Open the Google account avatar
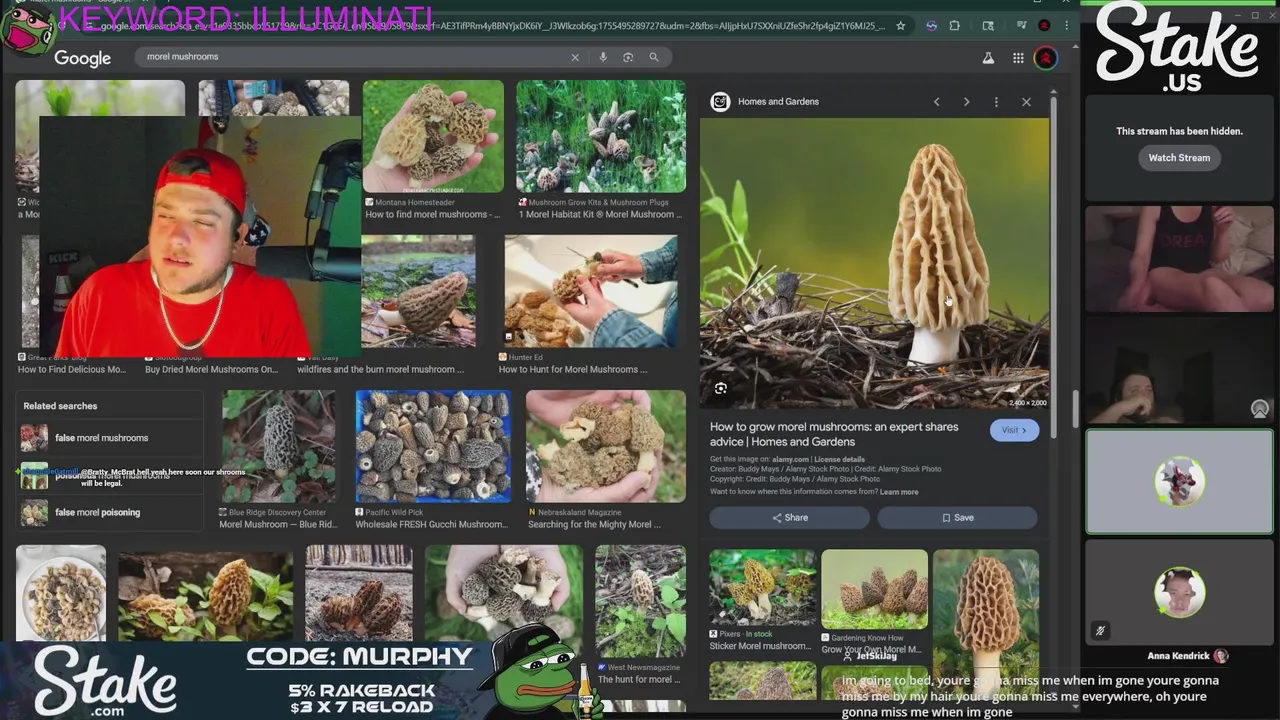The image size is (1280, 720). click(x=1046, y=58)
